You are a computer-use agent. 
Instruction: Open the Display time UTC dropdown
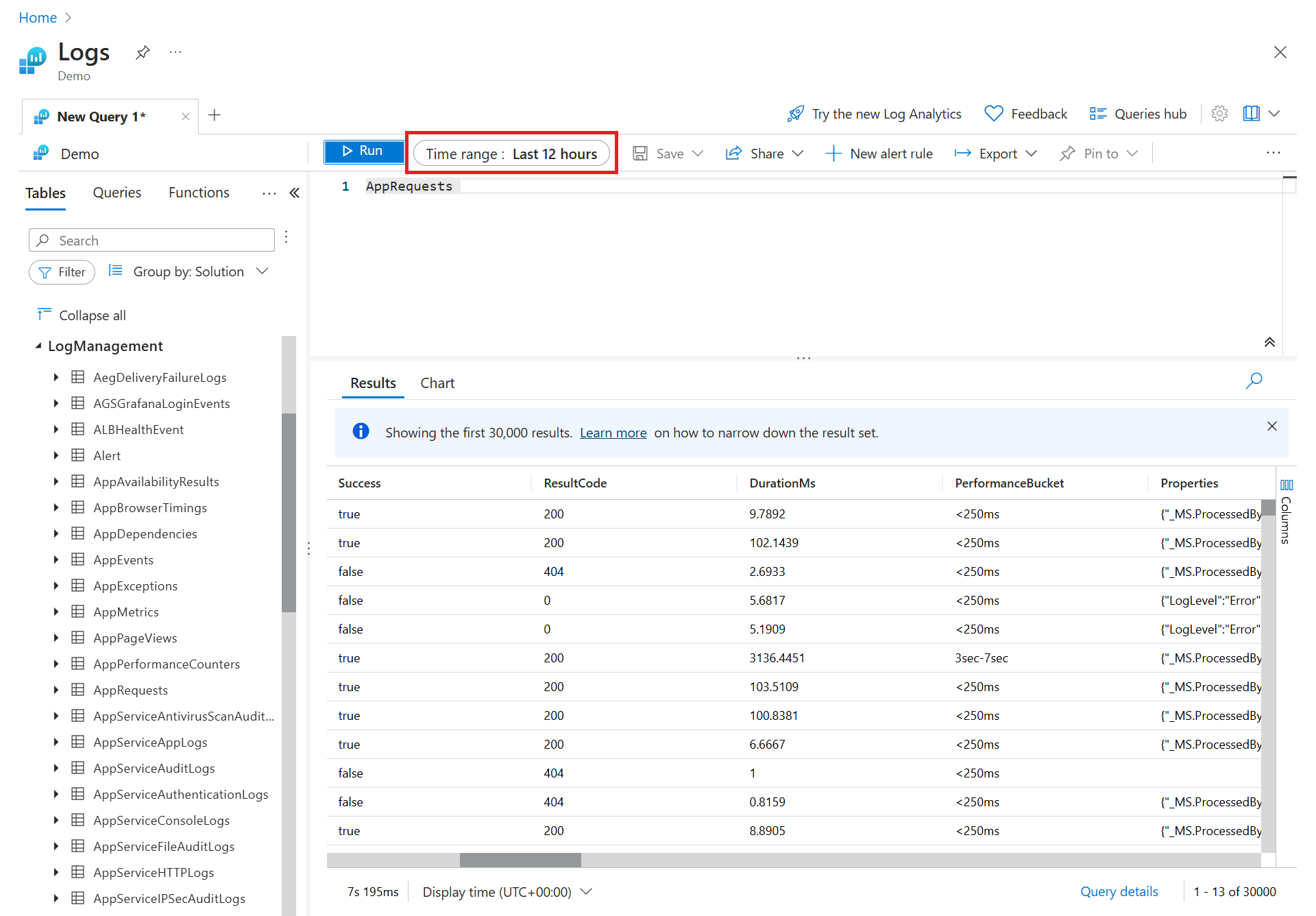tap(507, 892)
